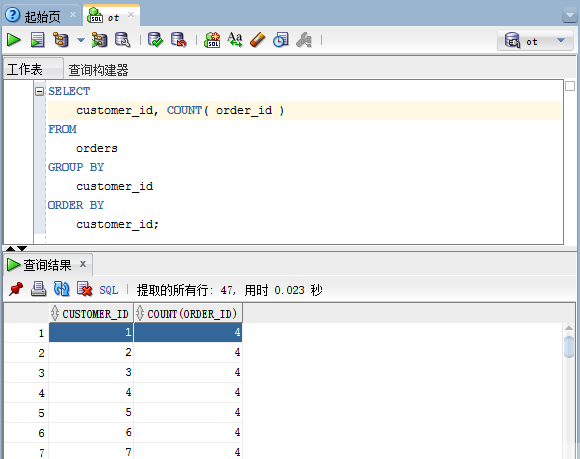Click the To Upper/Lower case Aa icon

point(235,40)
